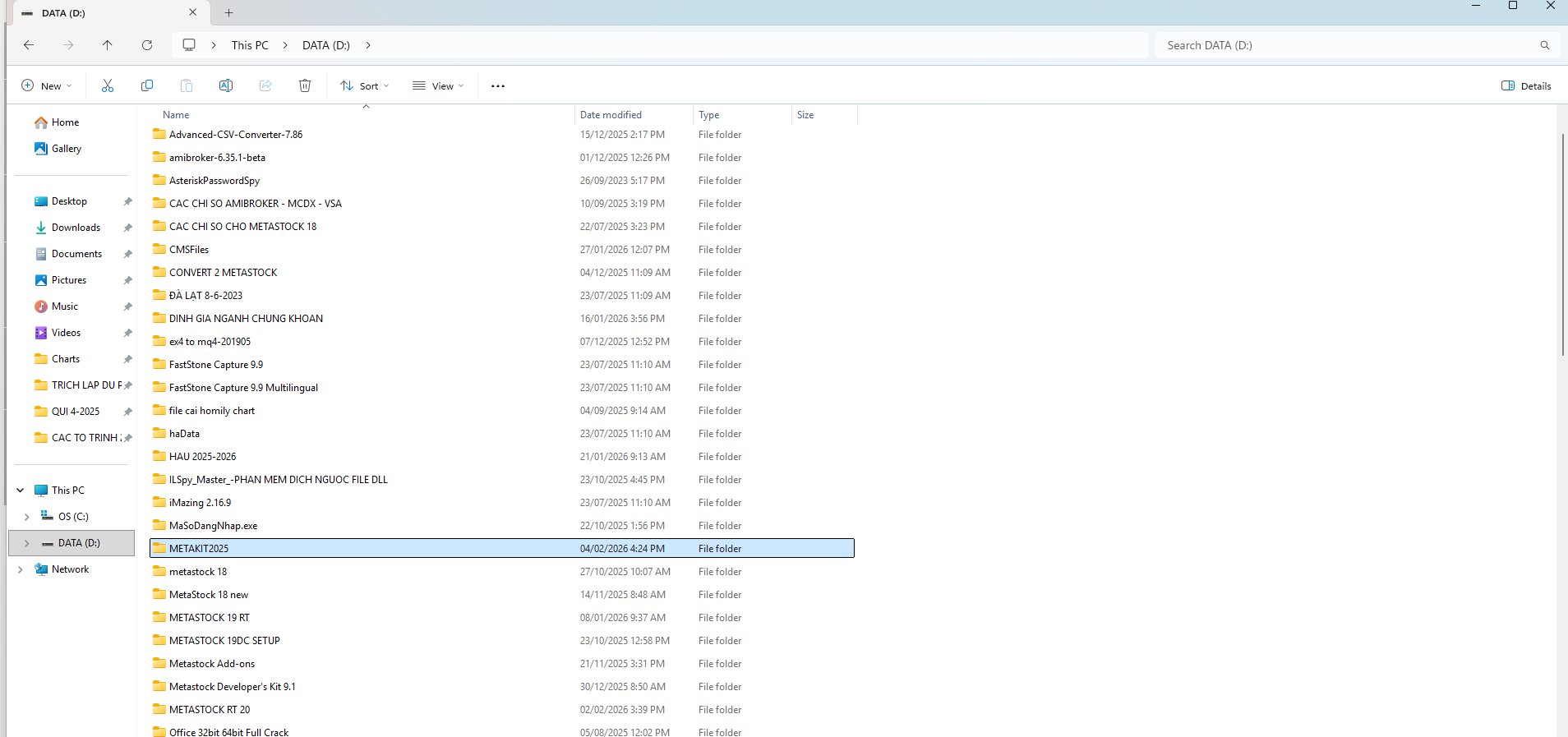The height and width of the screenshot is (737, 1568).
Task: Go up one folder level arrow
Action: pos(108,45)
